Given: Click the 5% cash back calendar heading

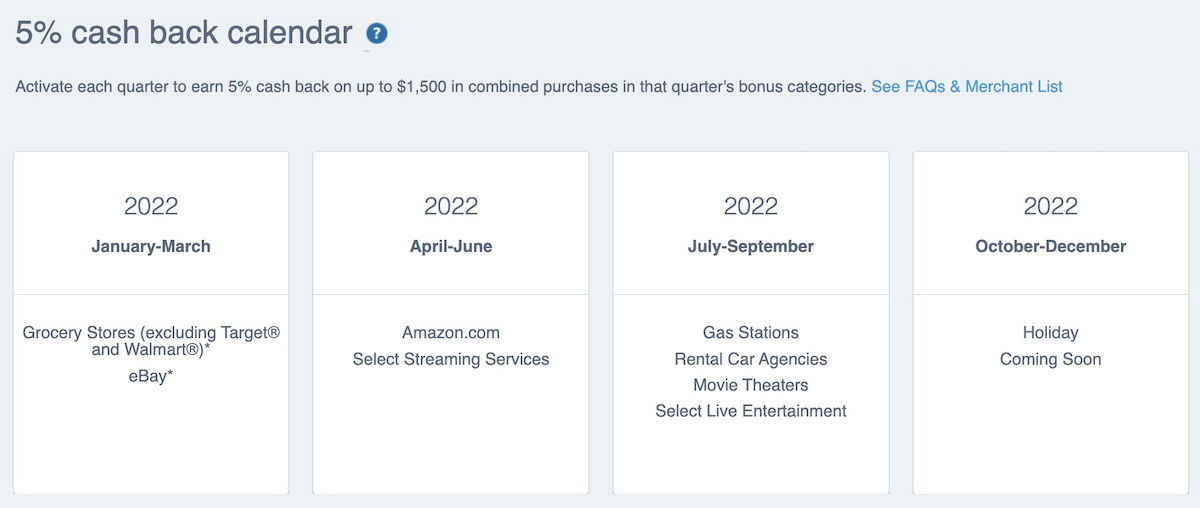Looking at the screenshot, I should click(184, 33).
